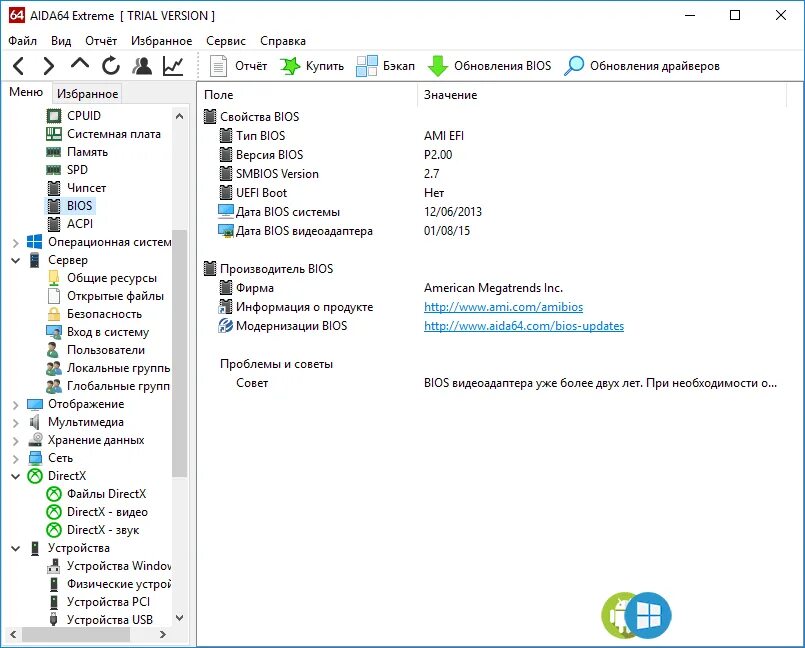Click sidebar horizontal scrollbar right arrow

(163, 634)
